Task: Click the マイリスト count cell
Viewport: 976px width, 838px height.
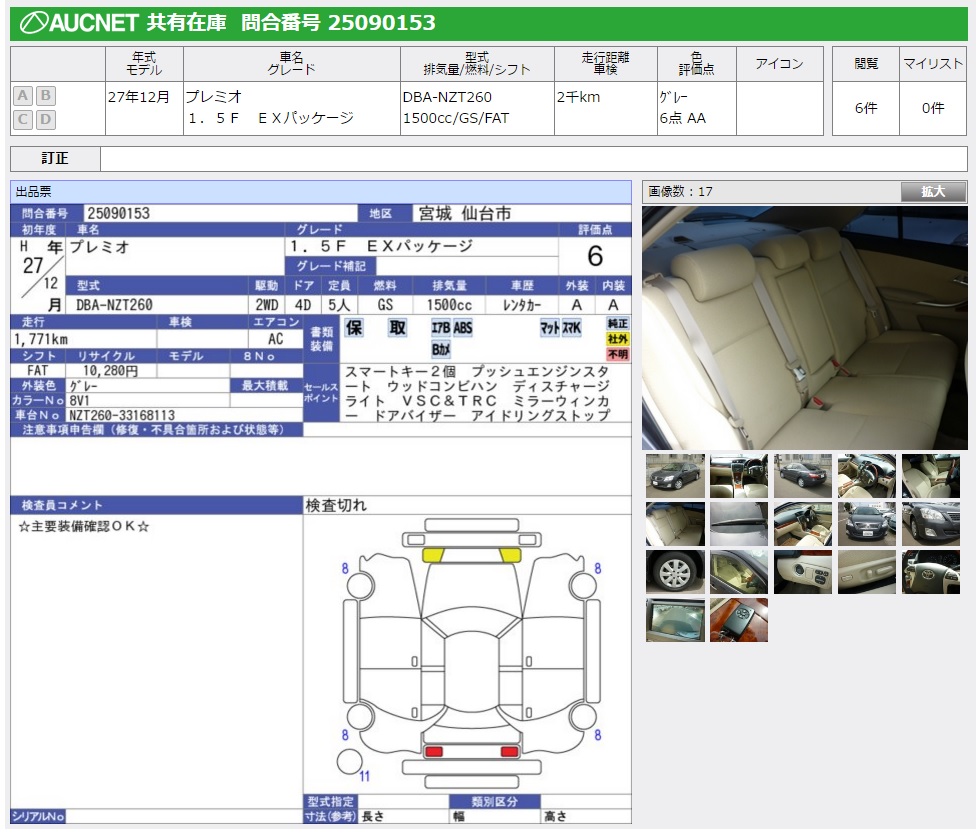Action: [933, 108]
